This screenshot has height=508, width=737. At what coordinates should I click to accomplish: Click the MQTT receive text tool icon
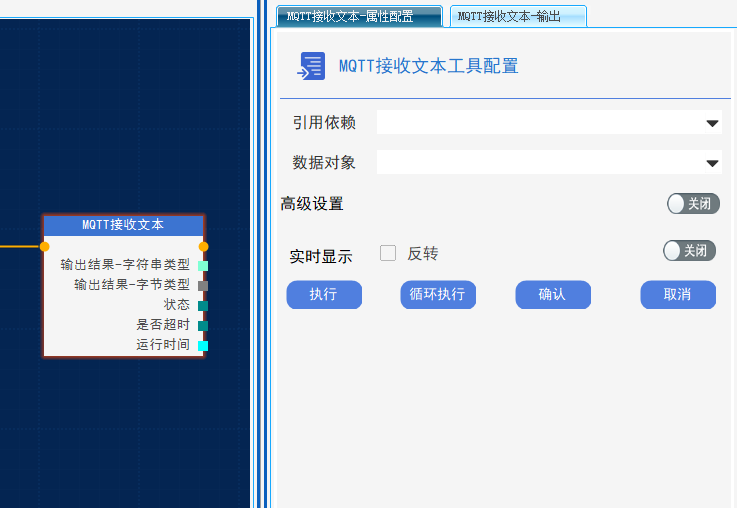[x=311, y=66]
